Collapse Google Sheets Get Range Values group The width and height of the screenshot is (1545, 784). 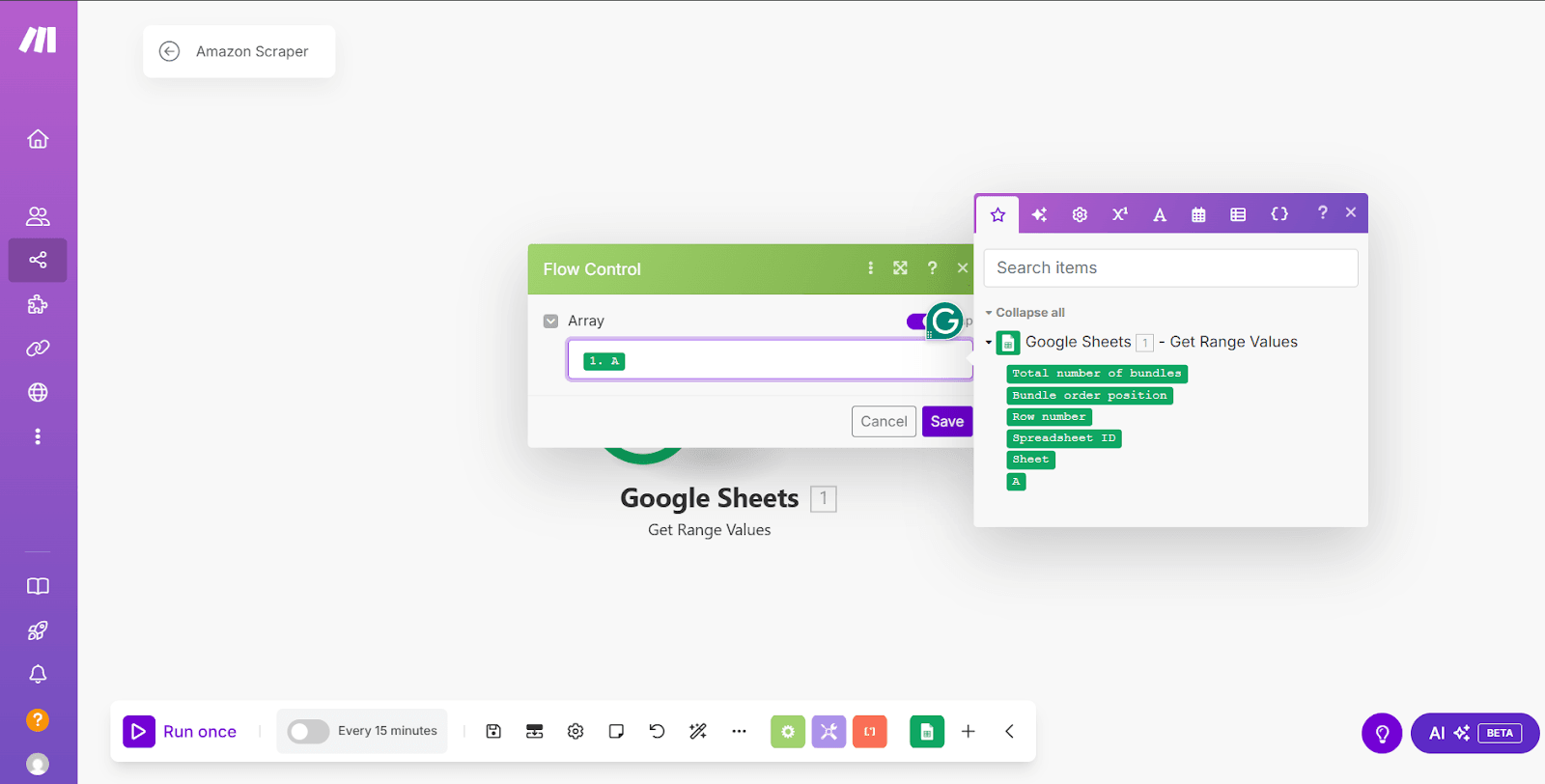coord(989,342)
